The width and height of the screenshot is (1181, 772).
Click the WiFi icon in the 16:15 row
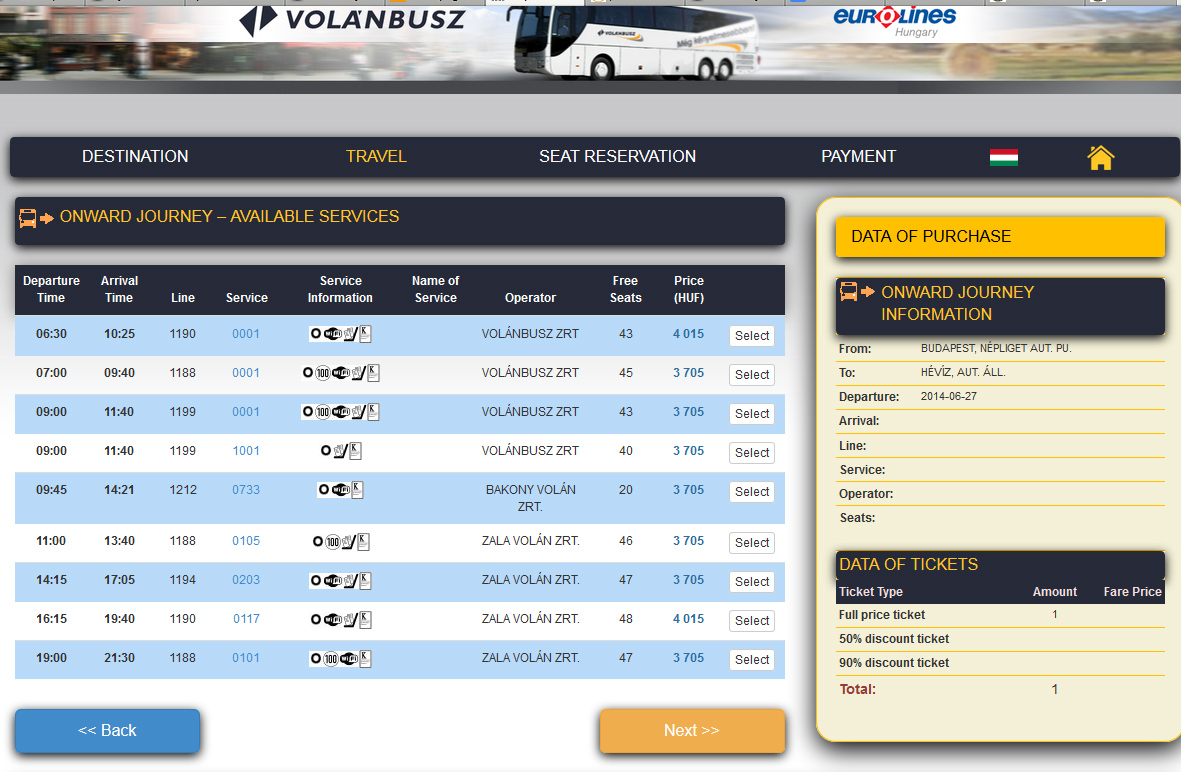point(333,620)
